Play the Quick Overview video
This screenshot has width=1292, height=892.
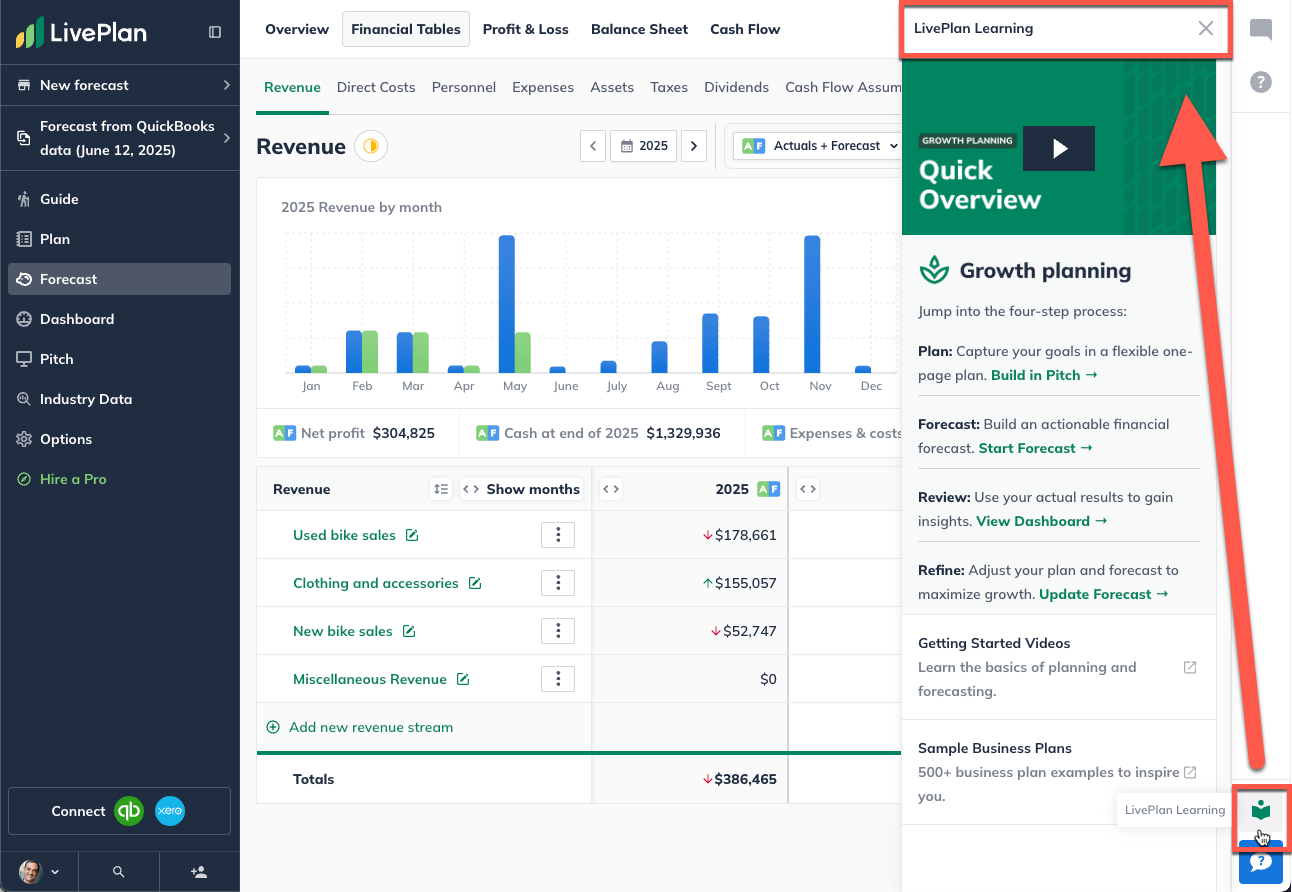(x=1059, y=148)
